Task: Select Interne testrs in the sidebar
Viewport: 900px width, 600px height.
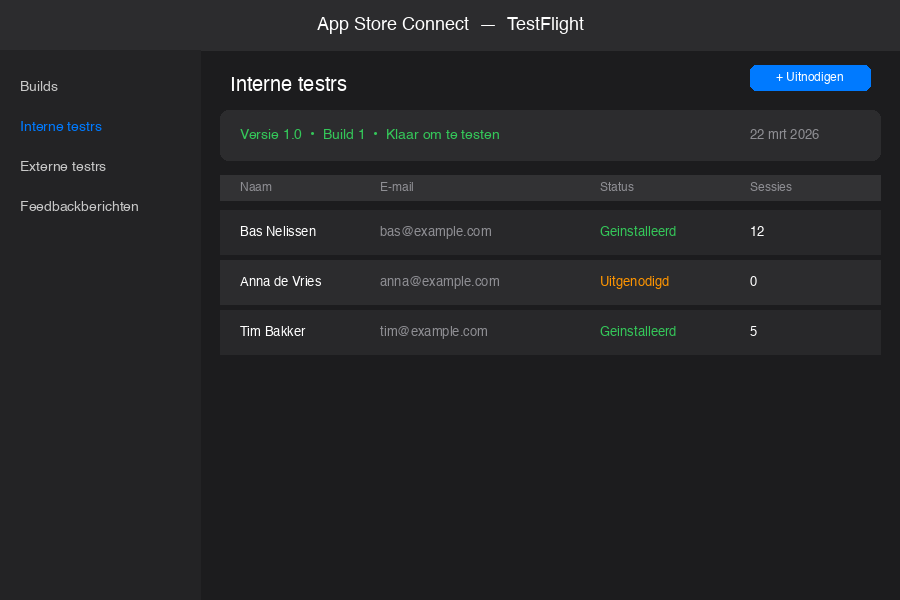Action: 61,126
